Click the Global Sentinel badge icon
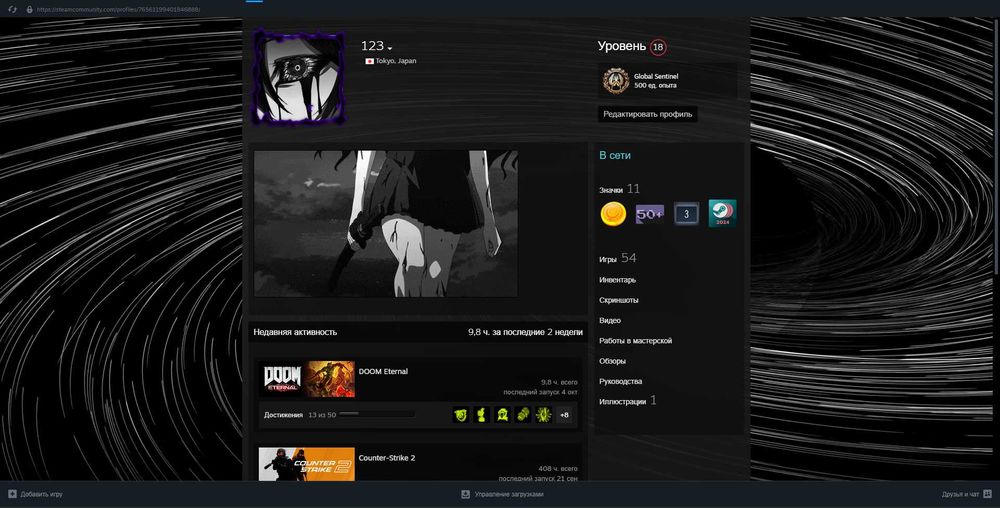The image size is (1000, 508). click(x=616, y=81)
